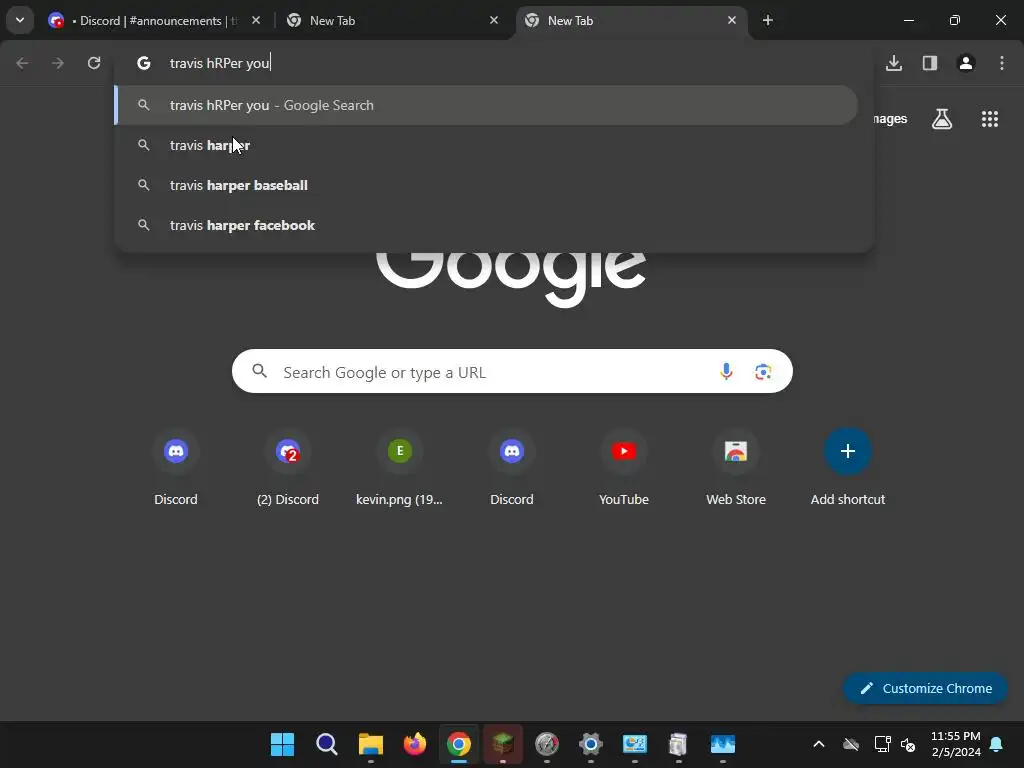Select 'travis harper baseball' suggestion
The width and height of the screenshot is (1024, 768).
[x=486, y=185]
